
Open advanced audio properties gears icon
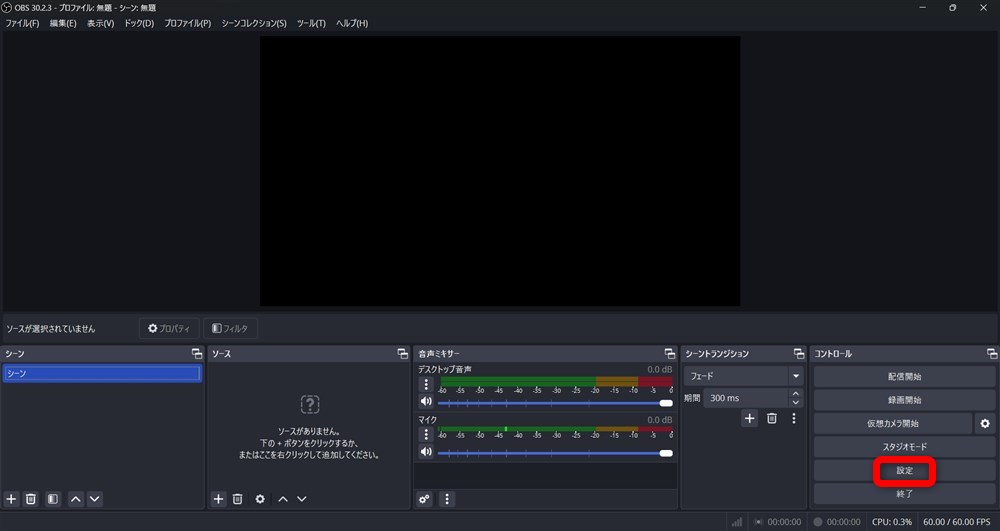click(x=424, y=498)
